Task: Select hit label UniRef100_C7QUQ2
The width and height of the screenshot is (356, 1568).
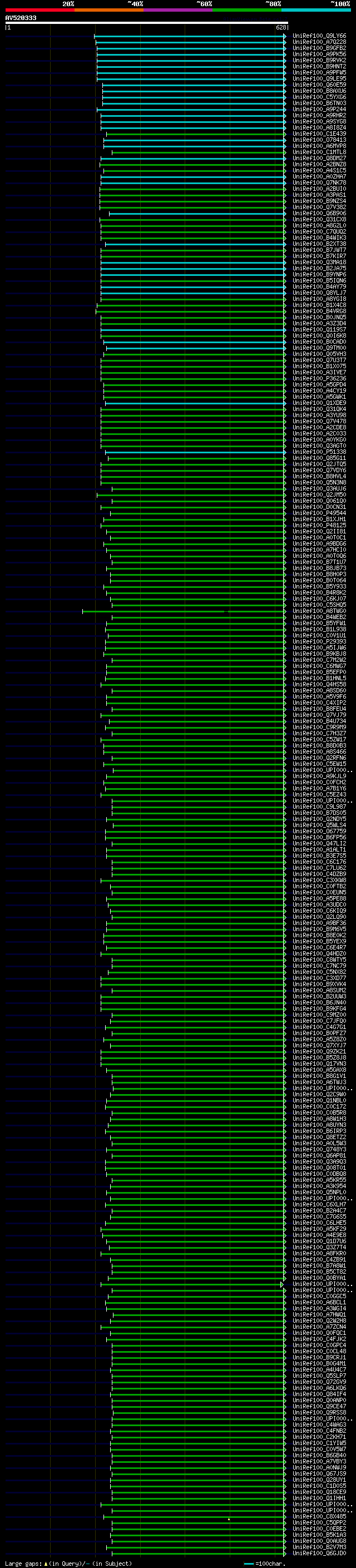Action: pos(319,231)
